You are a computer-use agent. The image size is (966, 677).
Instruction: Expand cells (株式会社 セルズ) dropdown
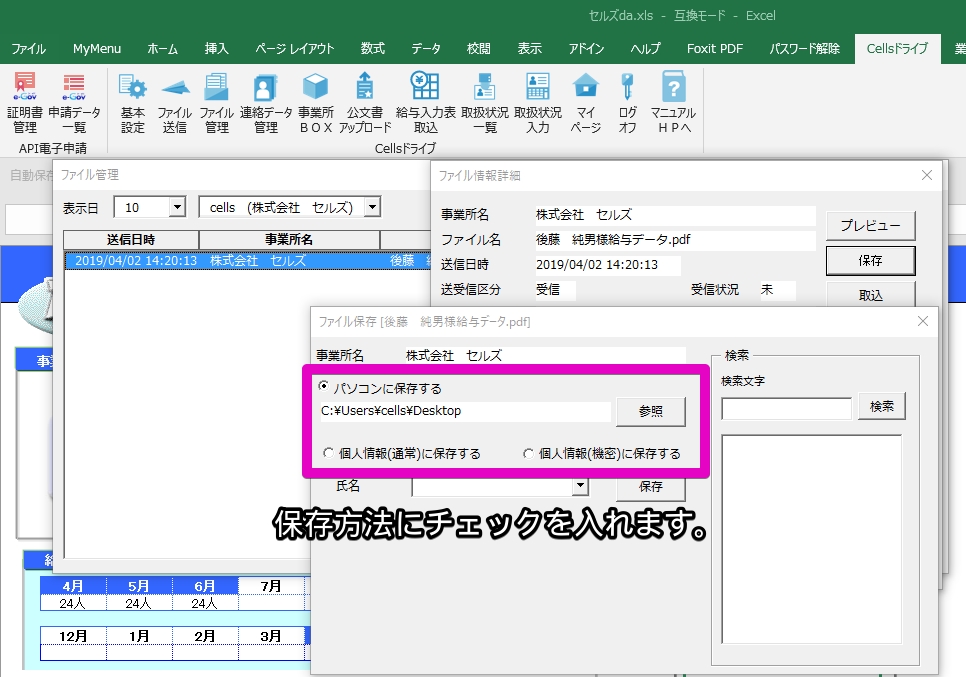point(372,207)
